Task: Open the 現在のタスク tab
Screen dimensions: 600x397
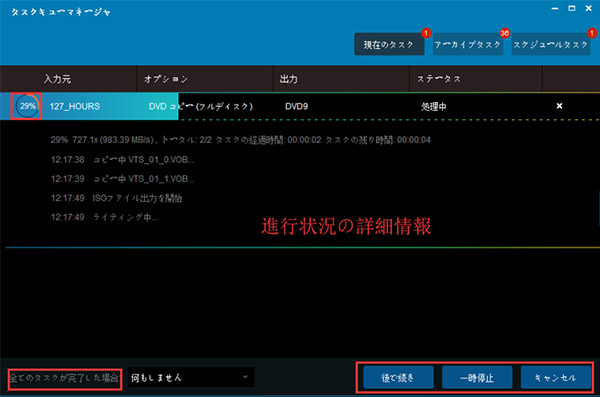Action: coord(389,44)
